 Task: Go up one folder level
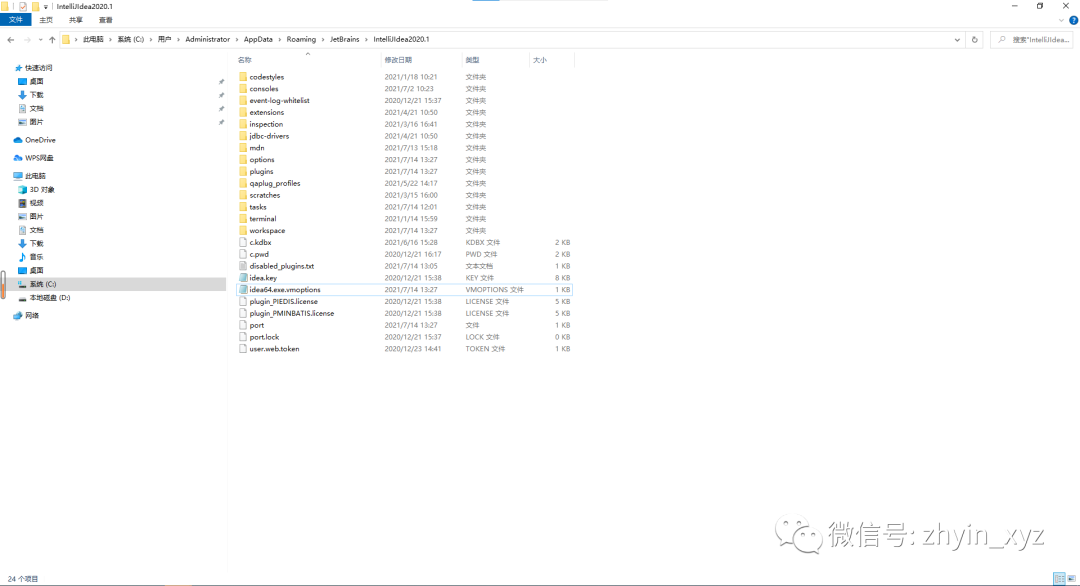tap(52, 40)
